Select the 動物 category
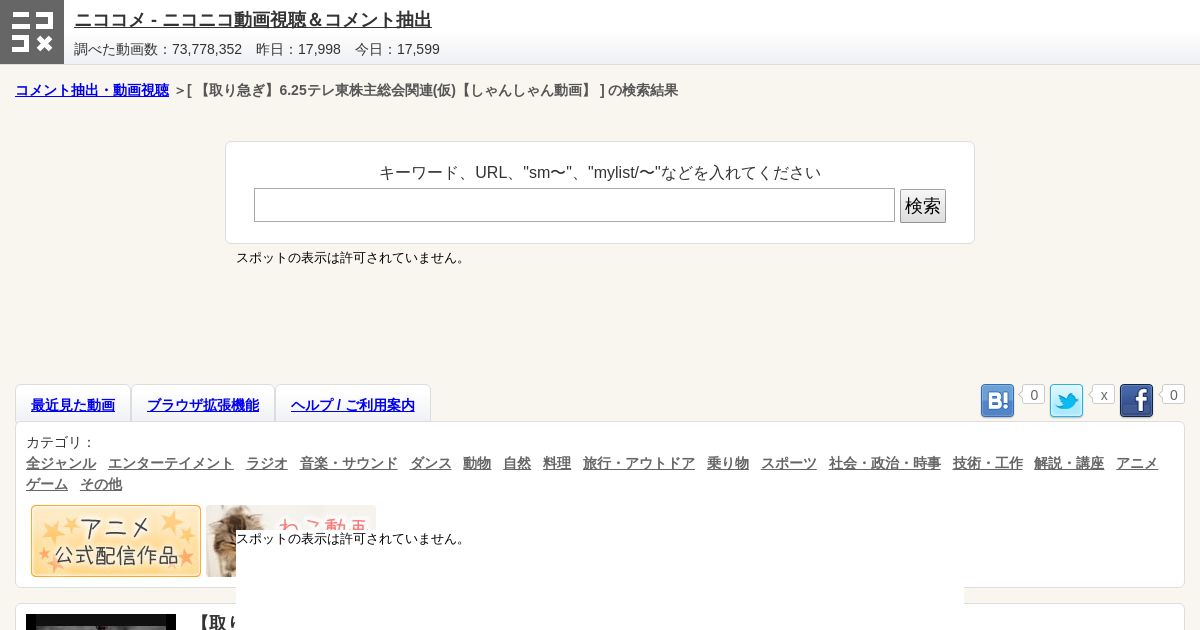 tap(477, 463)
